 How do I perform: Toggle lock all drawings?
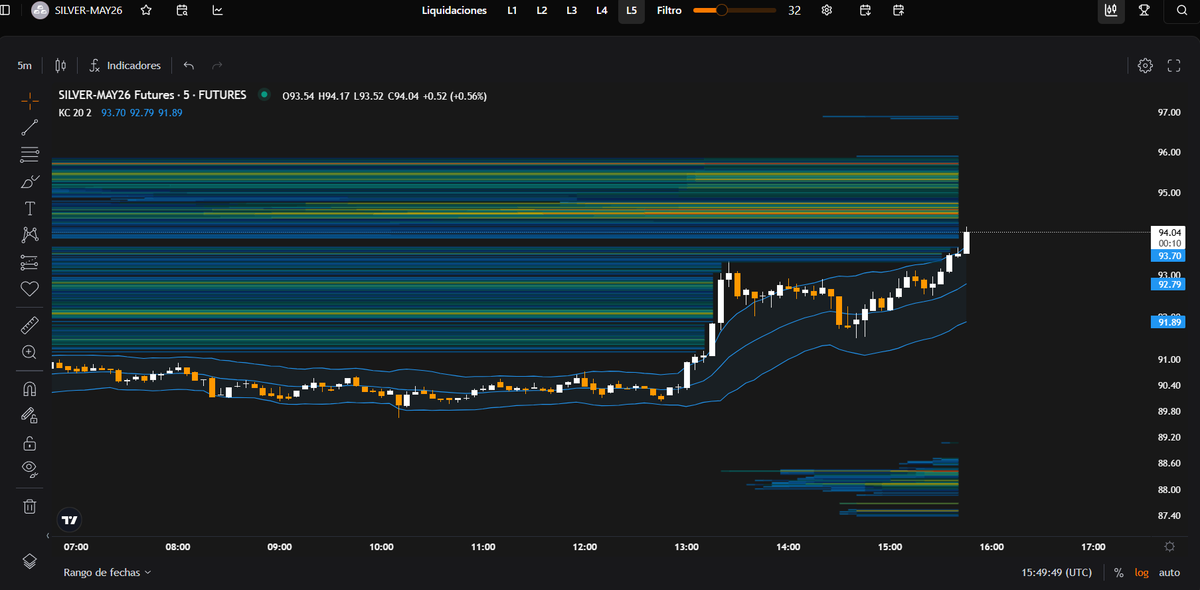click(30, 443)
